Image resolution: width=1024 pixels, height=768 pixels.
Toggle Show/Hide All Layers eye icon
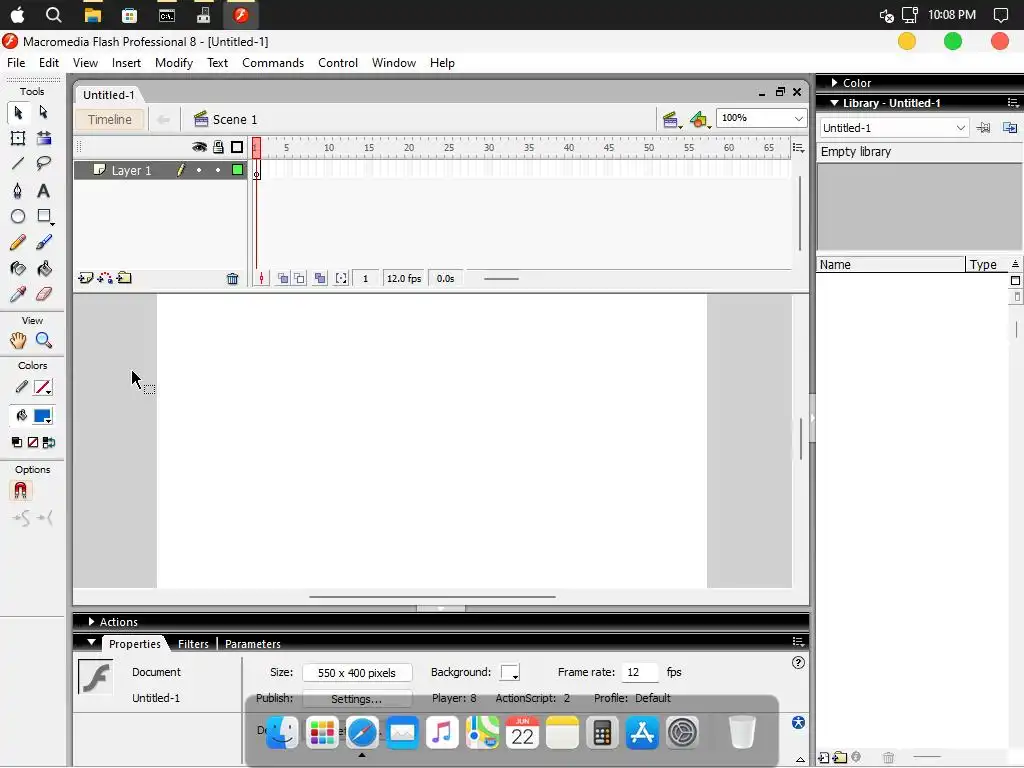pos(199,147)
